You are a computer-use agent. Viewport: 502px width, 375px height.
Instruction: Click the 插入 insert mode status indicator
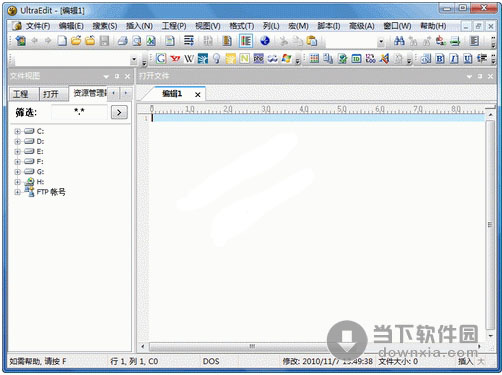[465, 361]
